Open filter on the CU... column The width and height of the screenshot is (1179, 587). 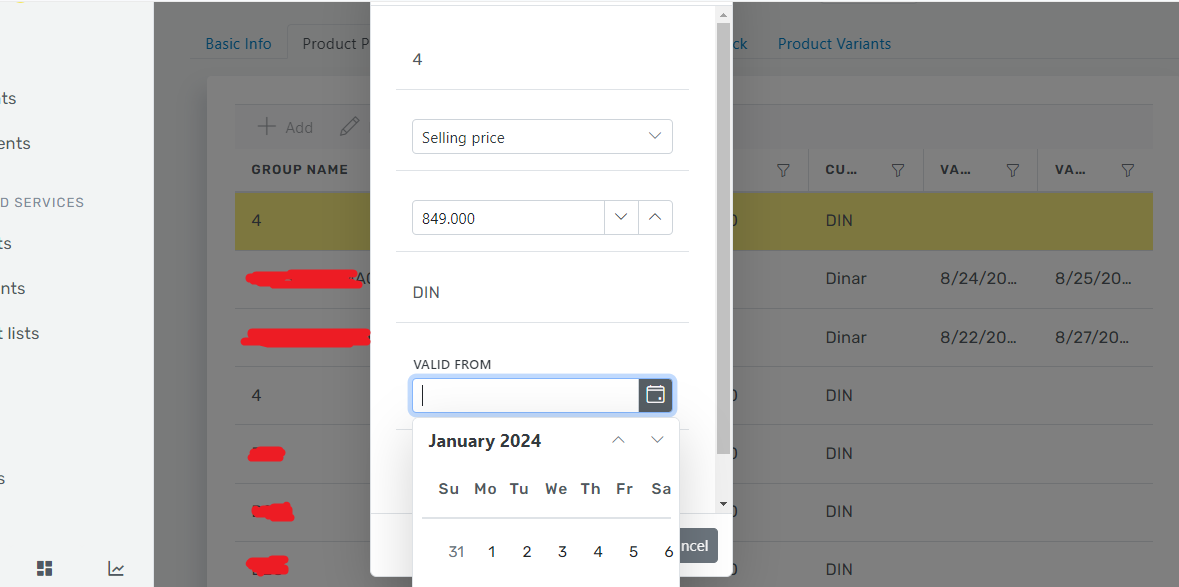pyautogui.click(x=898, y=170)
